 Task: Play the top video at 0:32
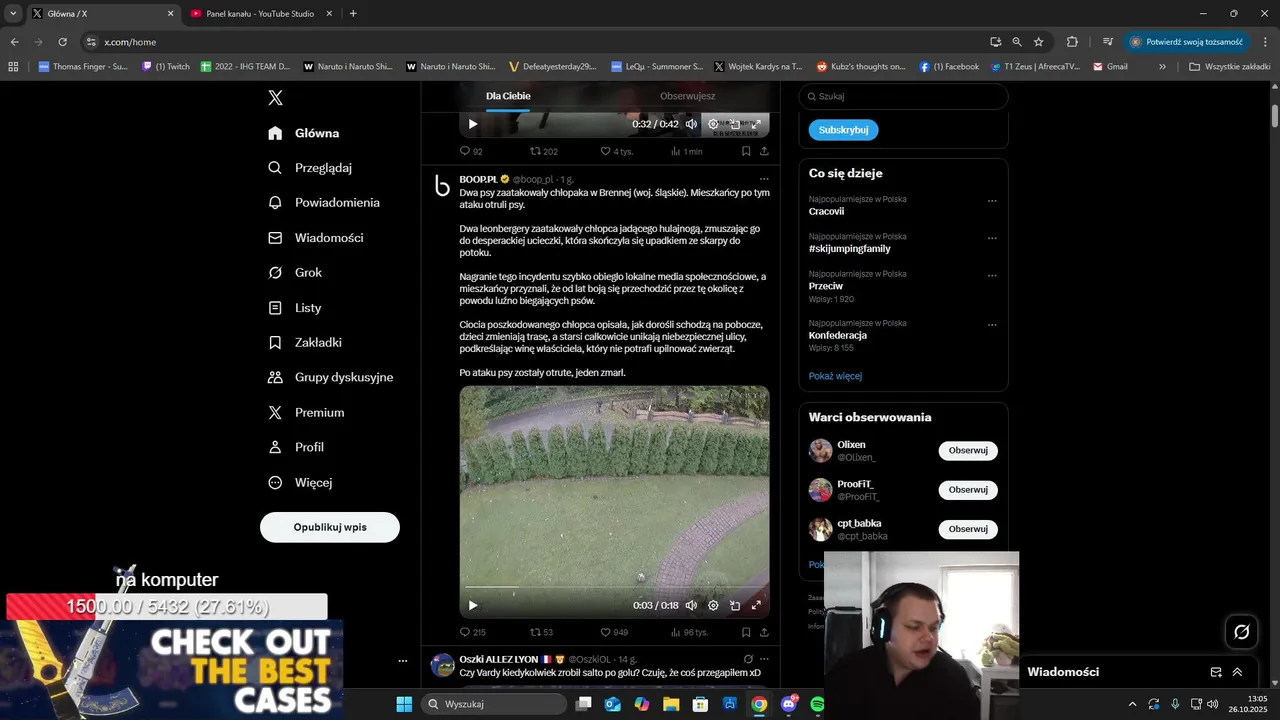pos(473,124)
